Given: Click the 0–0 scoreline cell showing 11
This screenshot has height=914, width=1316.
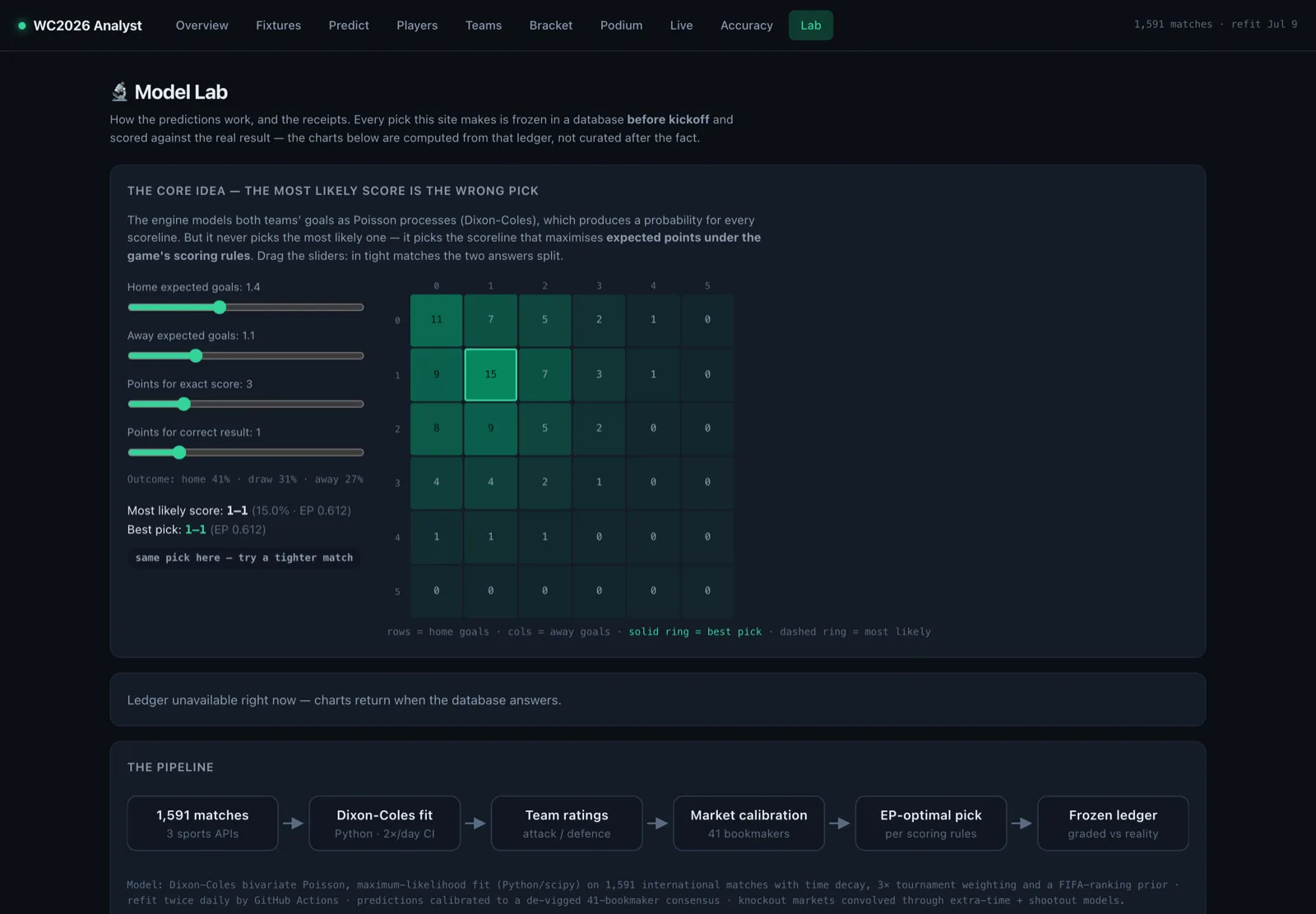Looking at the screenshot, I should 437,320.
